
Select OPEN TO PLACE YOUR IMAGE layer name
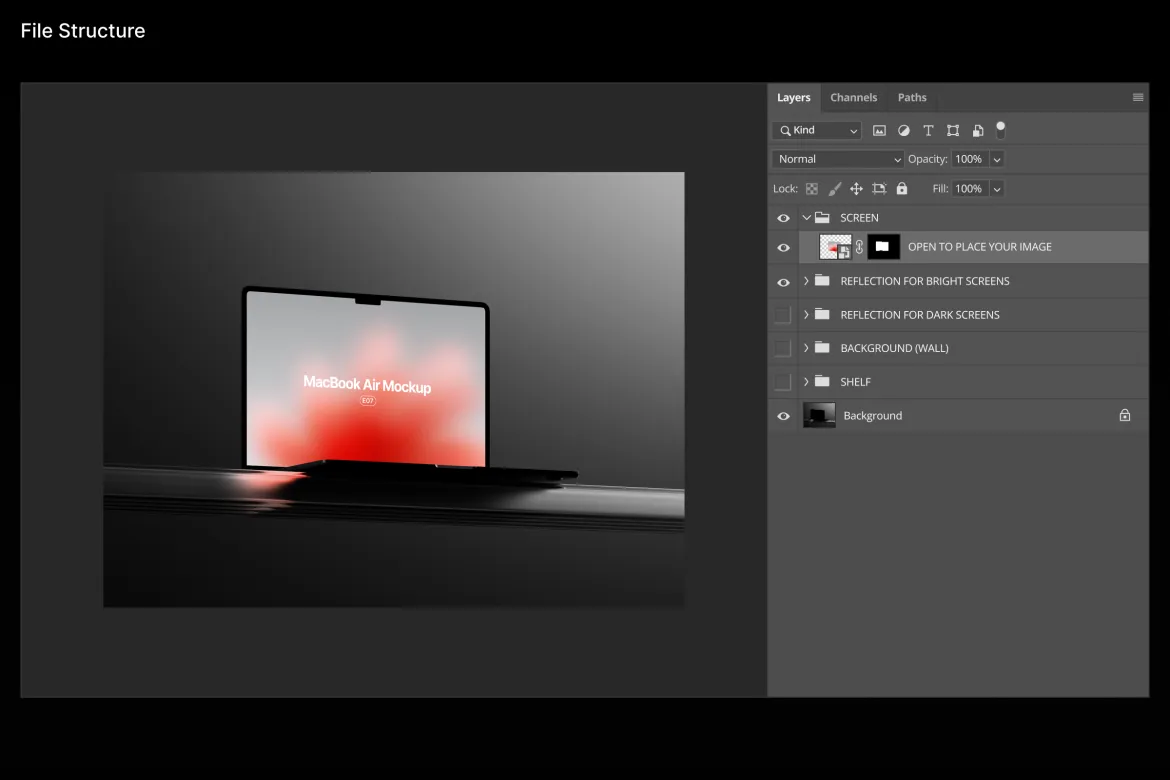click(x=980, y=247)
